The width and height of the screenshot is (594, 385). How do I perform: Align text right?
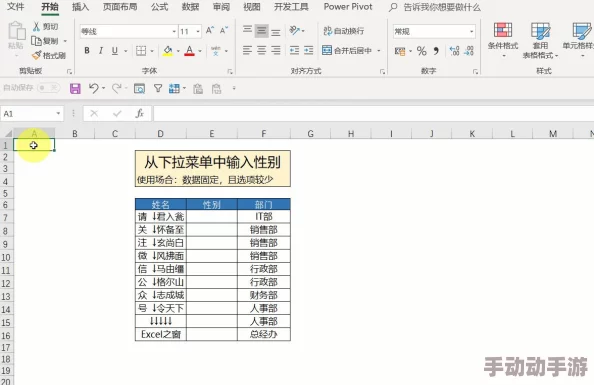pos(276,50)
